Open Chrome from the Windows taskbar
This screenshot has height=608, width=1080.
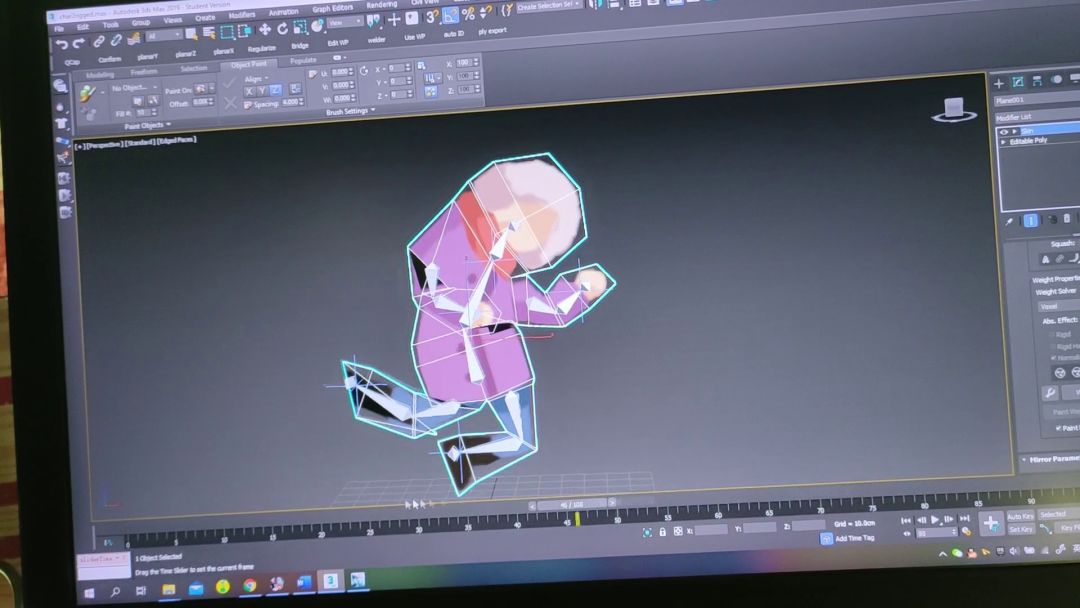[249, 585]
